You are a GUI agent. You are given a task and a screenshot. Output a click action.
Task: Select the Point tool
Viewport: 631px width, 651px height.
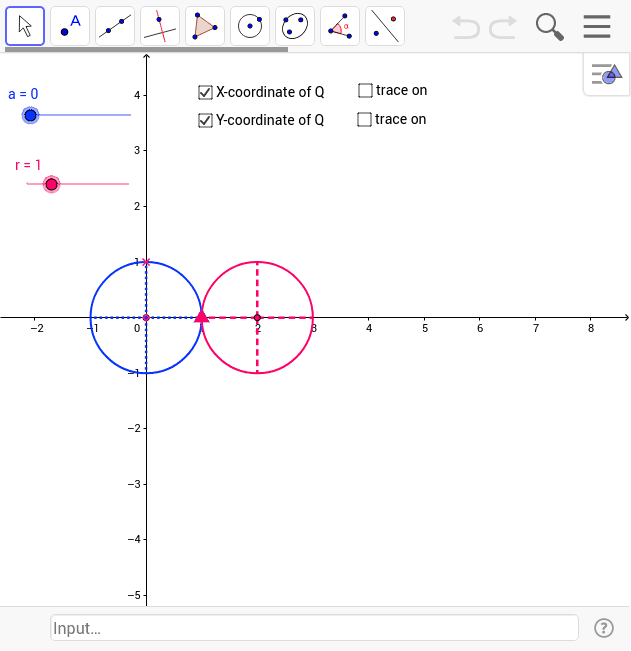70,26
